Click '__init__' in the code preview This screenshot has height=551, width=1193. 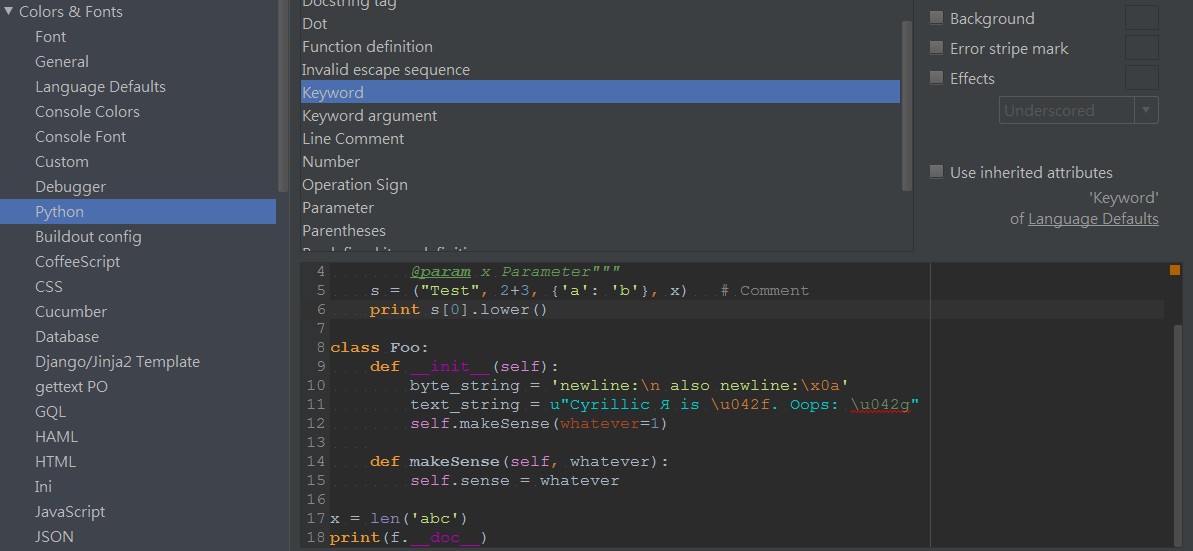450,367
